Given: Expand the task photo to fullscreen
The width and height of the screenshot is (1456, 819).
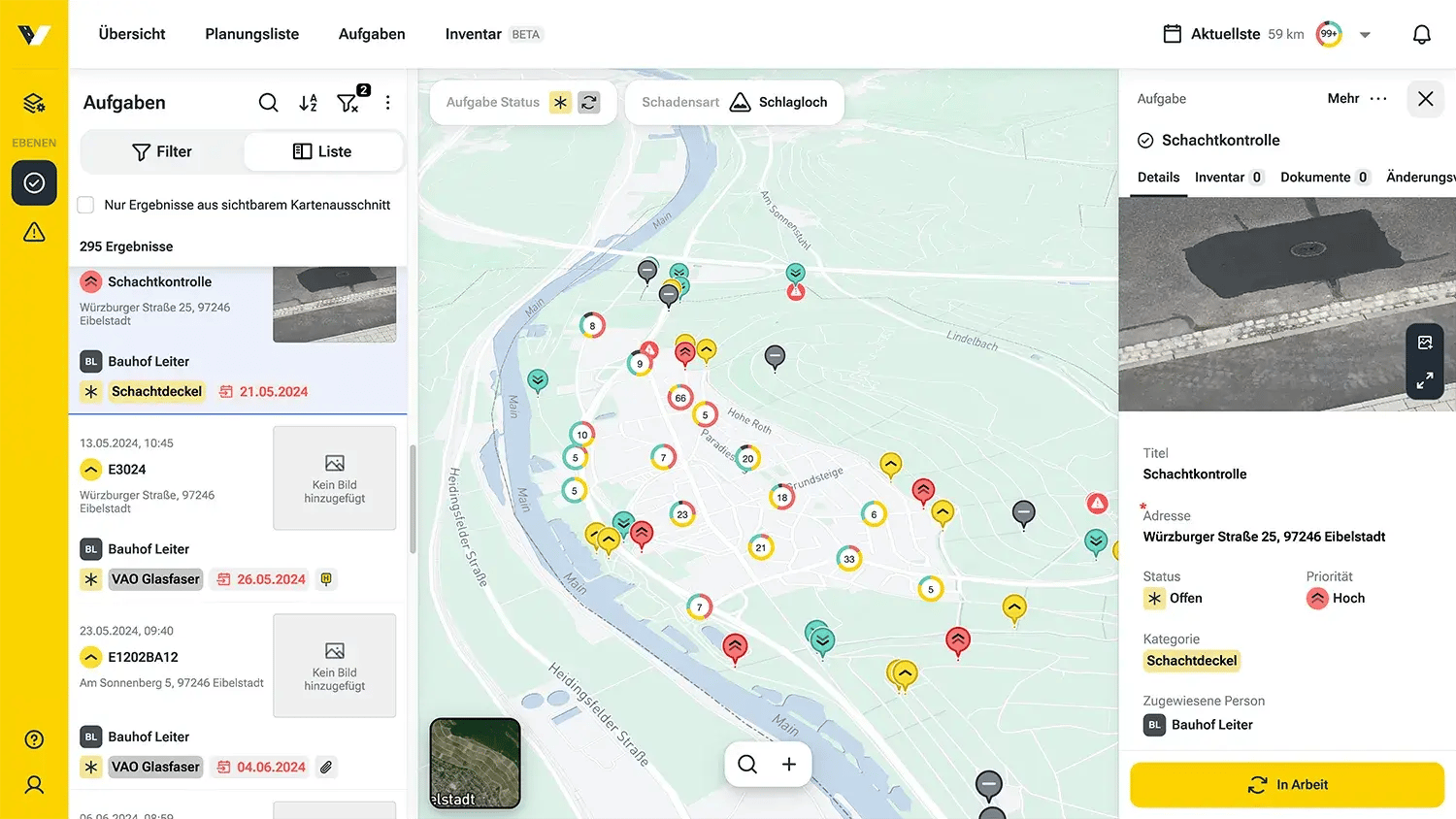Looking at the screenshot, I should point(1425,381).
